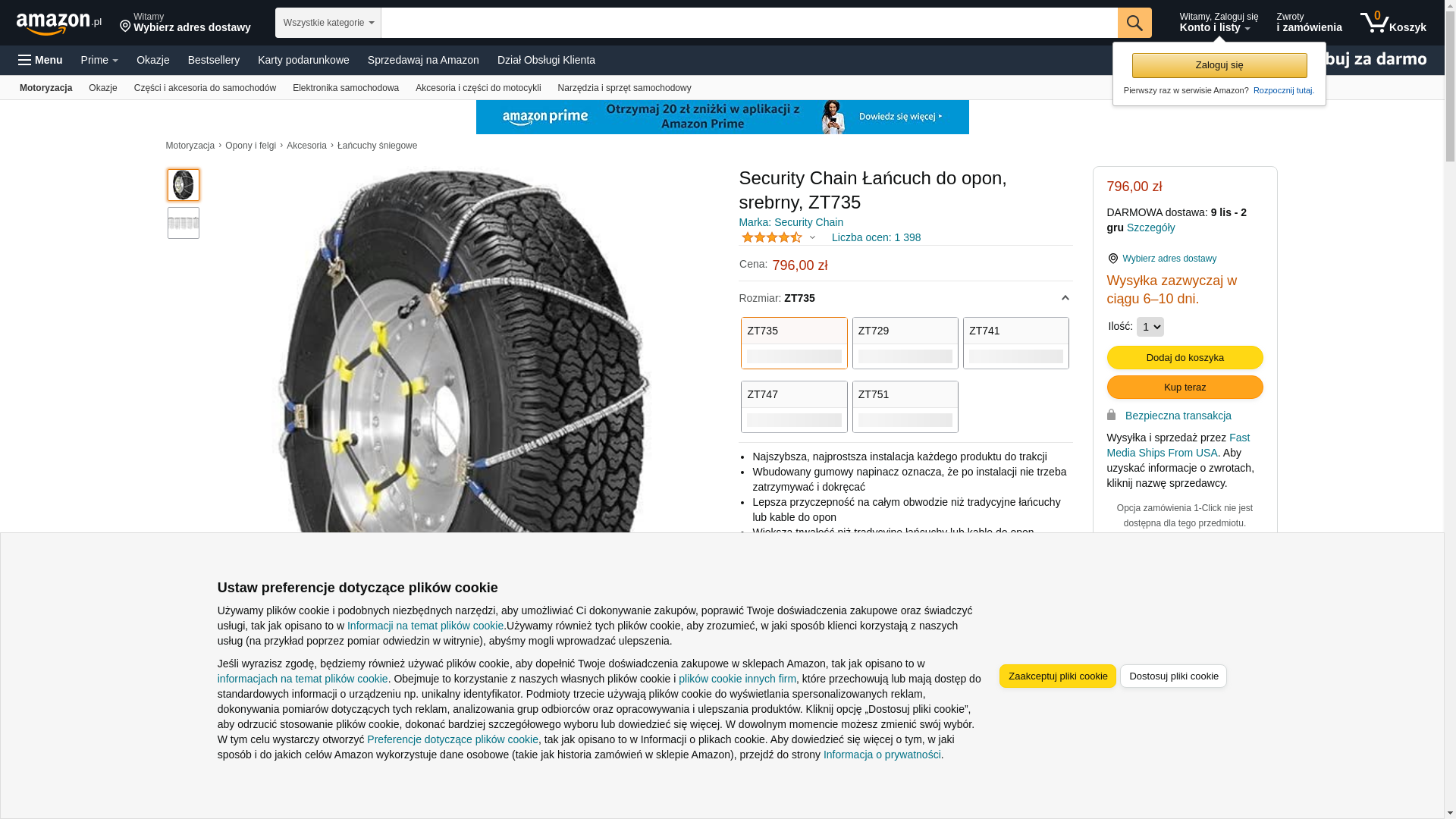Image resolution: width=1456 pixels, height=819 pixels.
Task: Open the hamburger Menu
Action: [40, 60]
